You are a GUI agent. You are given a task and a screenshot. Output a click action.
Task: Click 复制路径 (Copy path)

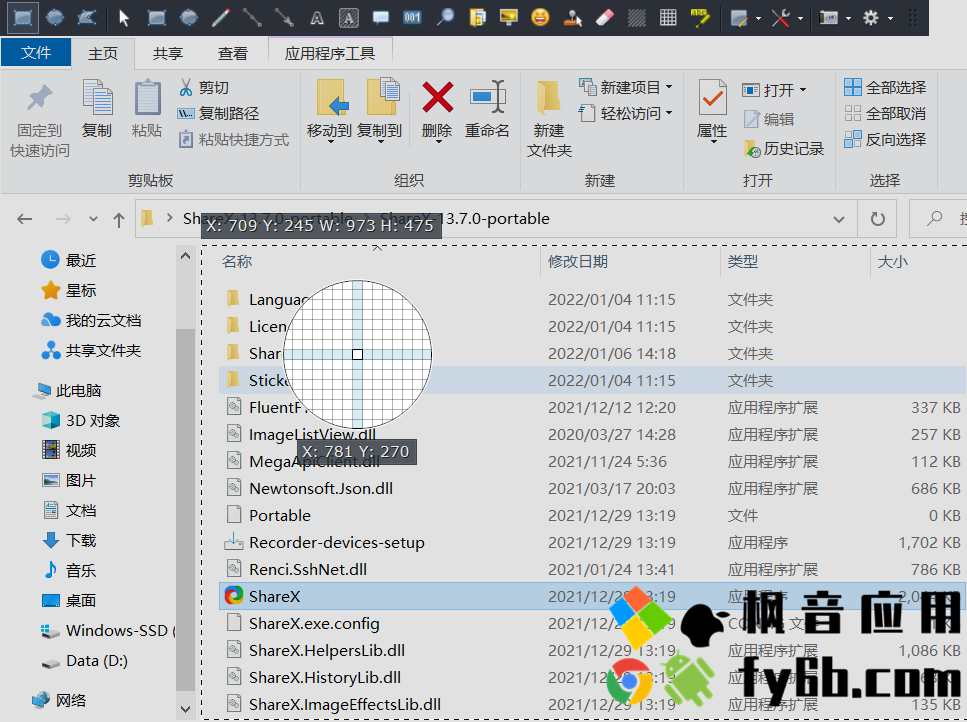pyautogui.click(x=218, y=113)
